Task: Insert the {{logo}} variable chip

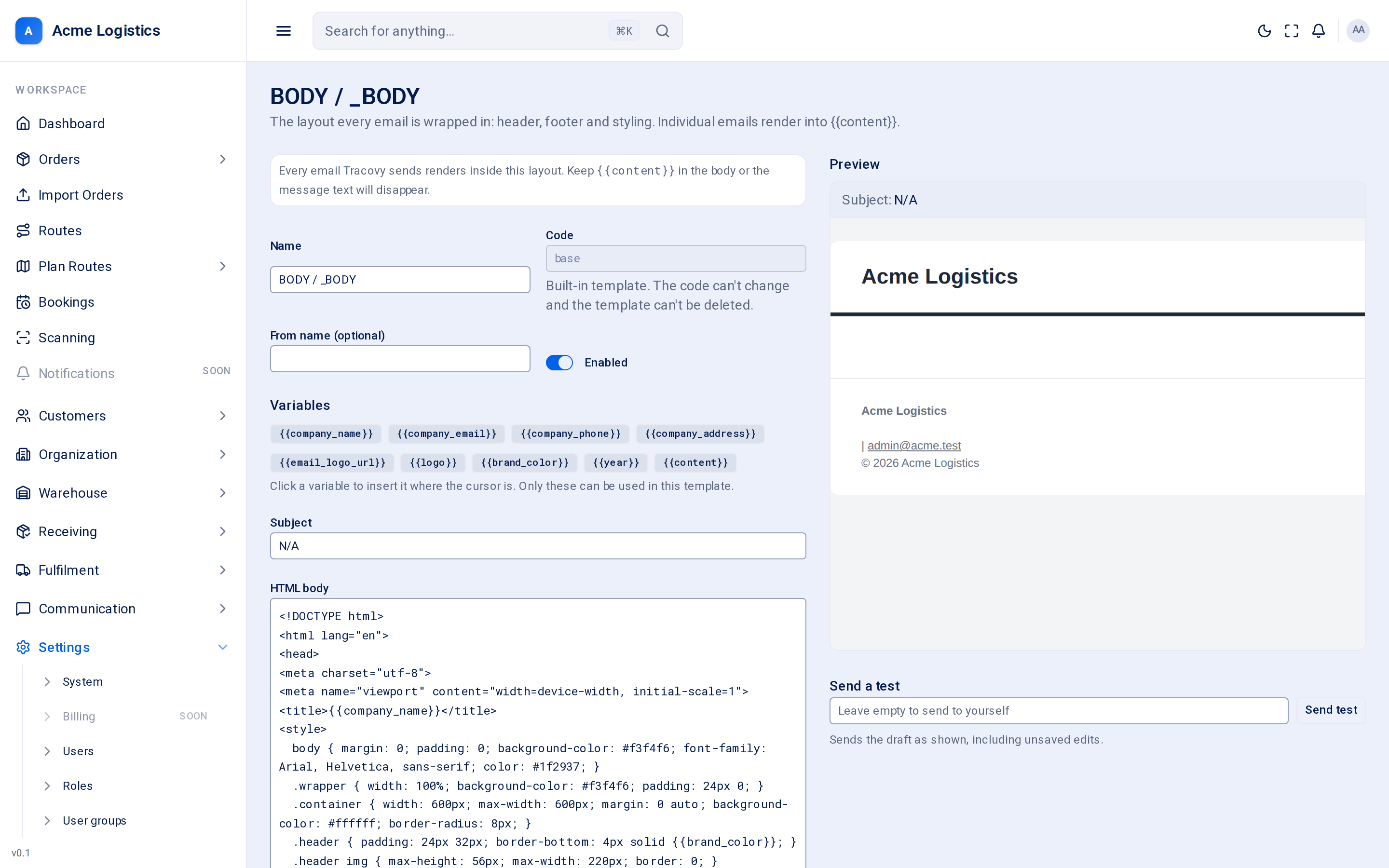Action: [x=434, y=463]
